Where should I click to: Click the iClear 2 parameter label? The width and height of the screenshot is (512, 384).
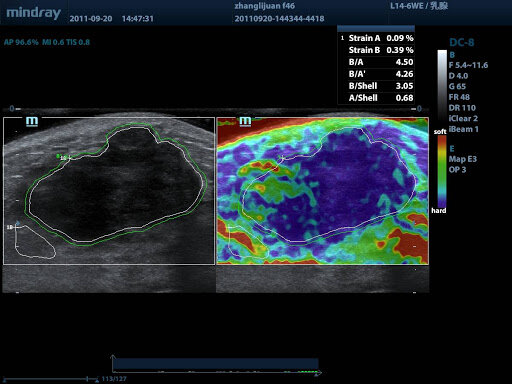pyautogui.click(x=463, y=118)
